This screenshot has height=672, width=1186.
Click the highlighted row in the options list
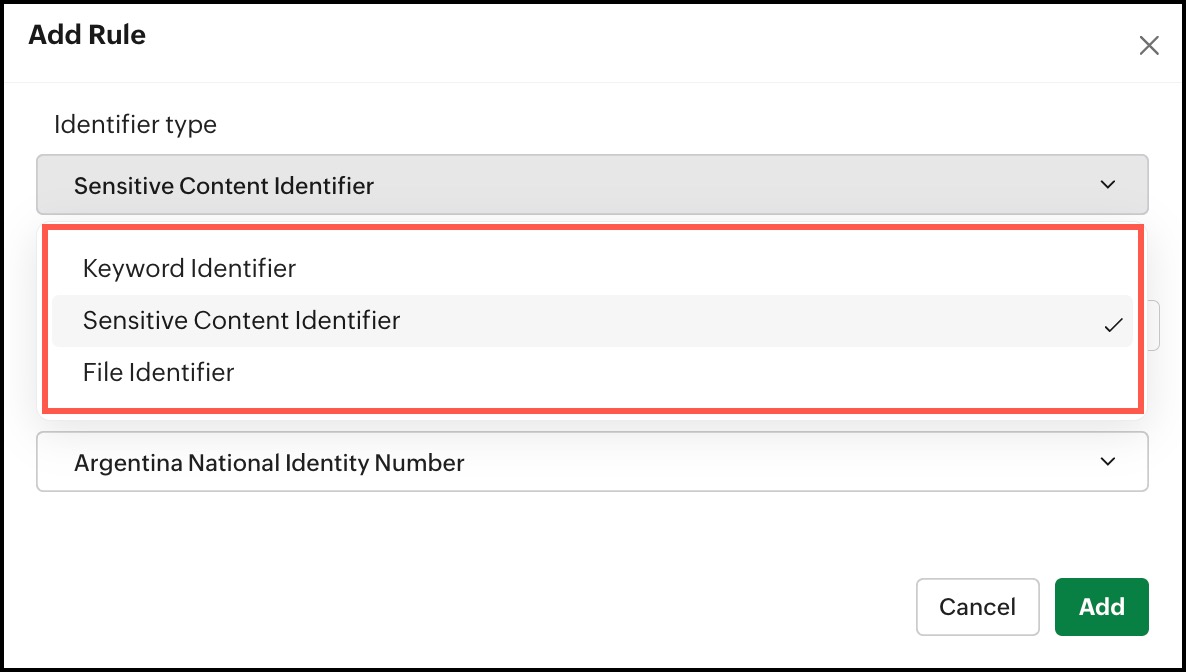point(592,321)
